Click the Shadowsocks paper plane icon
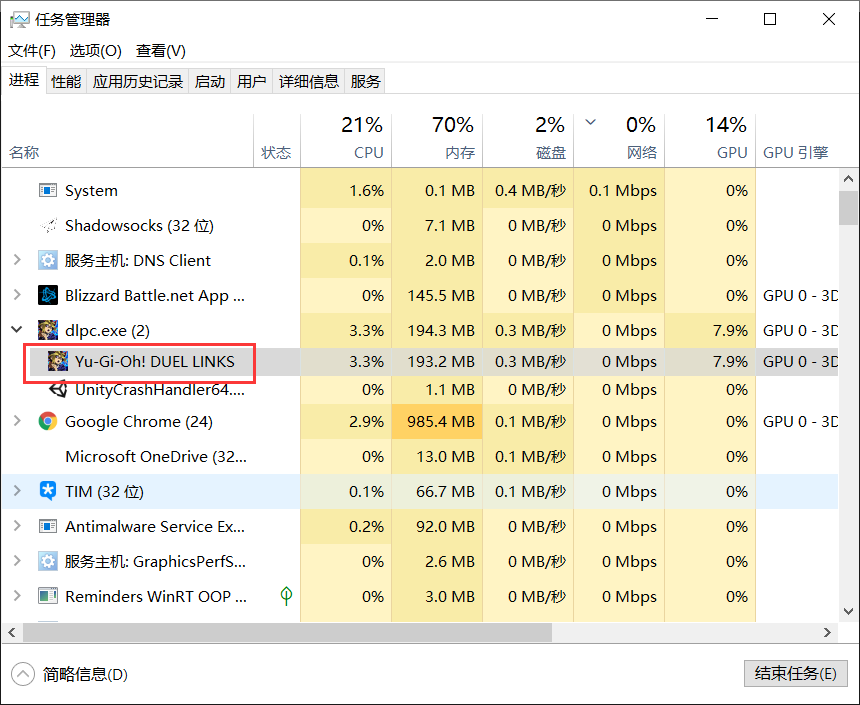This screenshot has height=705, width=860. 48,225
